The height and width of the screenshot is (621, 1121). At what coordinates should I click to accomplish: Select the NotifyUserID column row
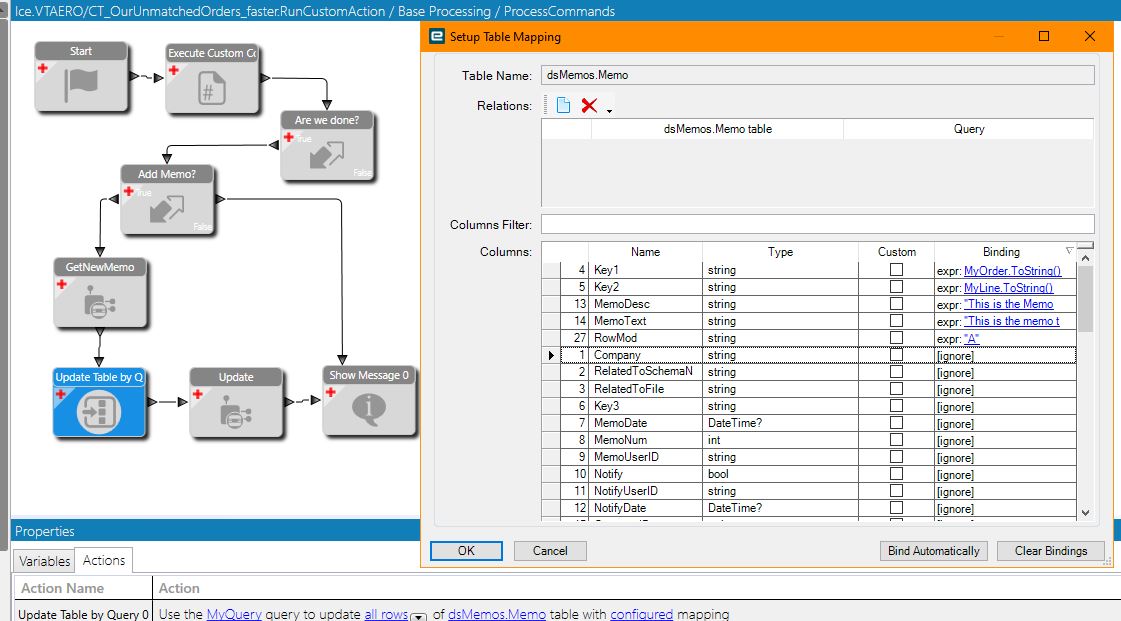(809, 492)
